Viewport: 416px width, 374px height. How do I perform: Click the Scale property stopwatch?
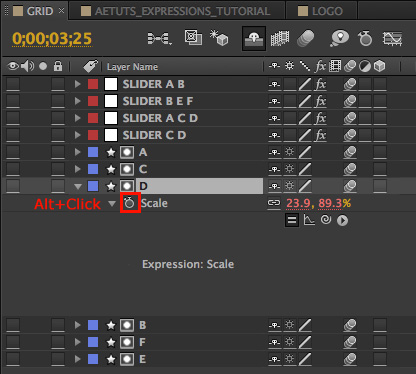point(129,203)
